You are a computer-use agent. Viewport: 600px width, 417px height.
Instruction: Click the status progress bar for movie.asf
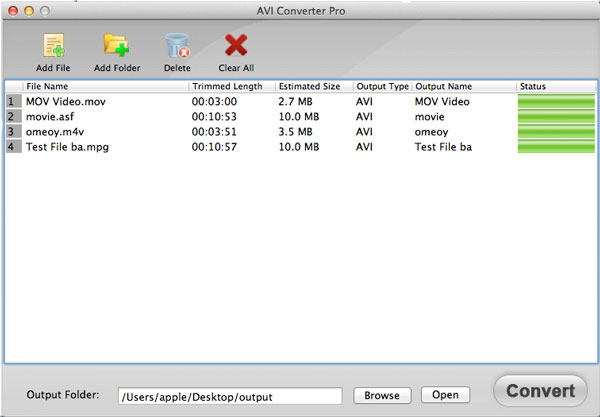tap(556, 117)
